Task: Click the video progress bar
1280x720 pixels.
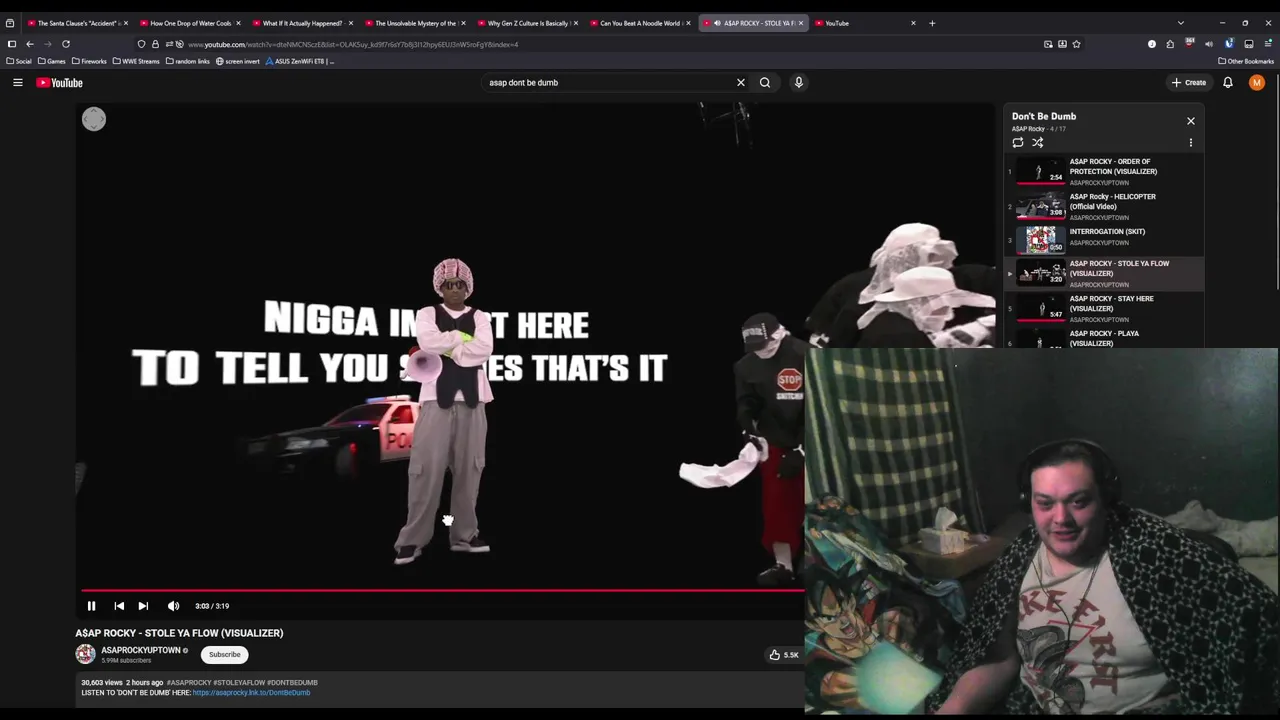Action: click(x=441, y=590)
